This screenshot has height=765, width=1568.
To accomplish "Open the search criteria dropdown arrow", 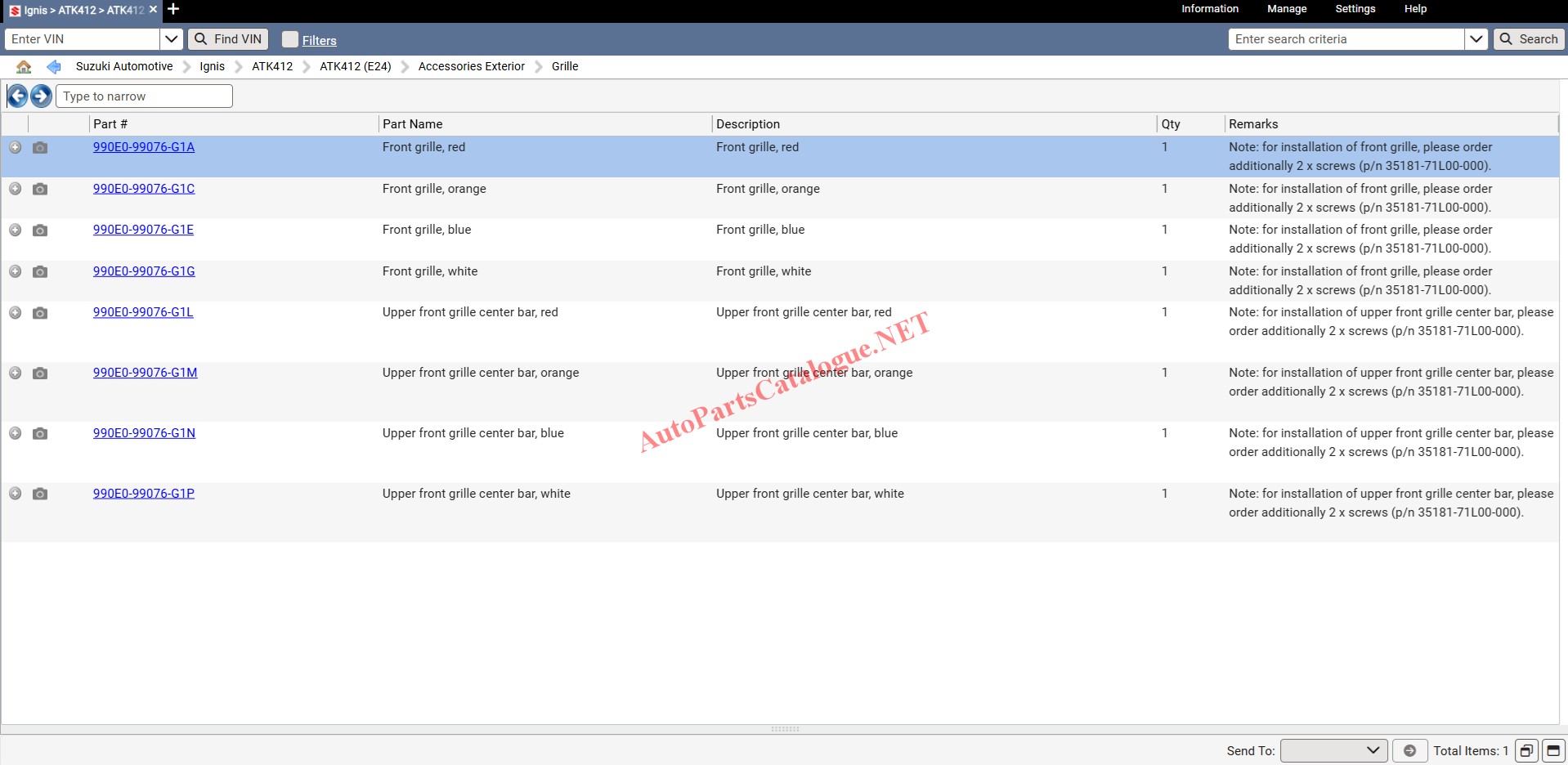I will tap(1476, 39).
